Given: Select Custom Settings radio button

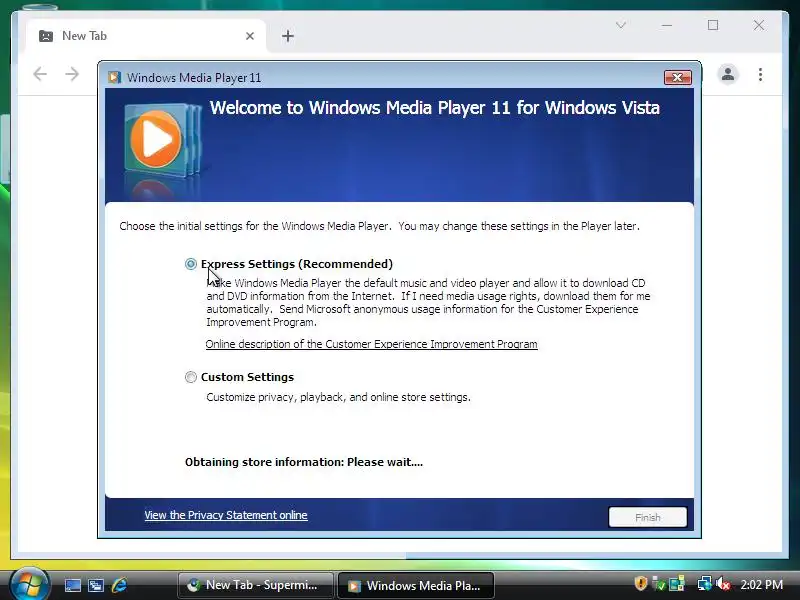Looking at the screenshot, I should [x=191, y=377].
